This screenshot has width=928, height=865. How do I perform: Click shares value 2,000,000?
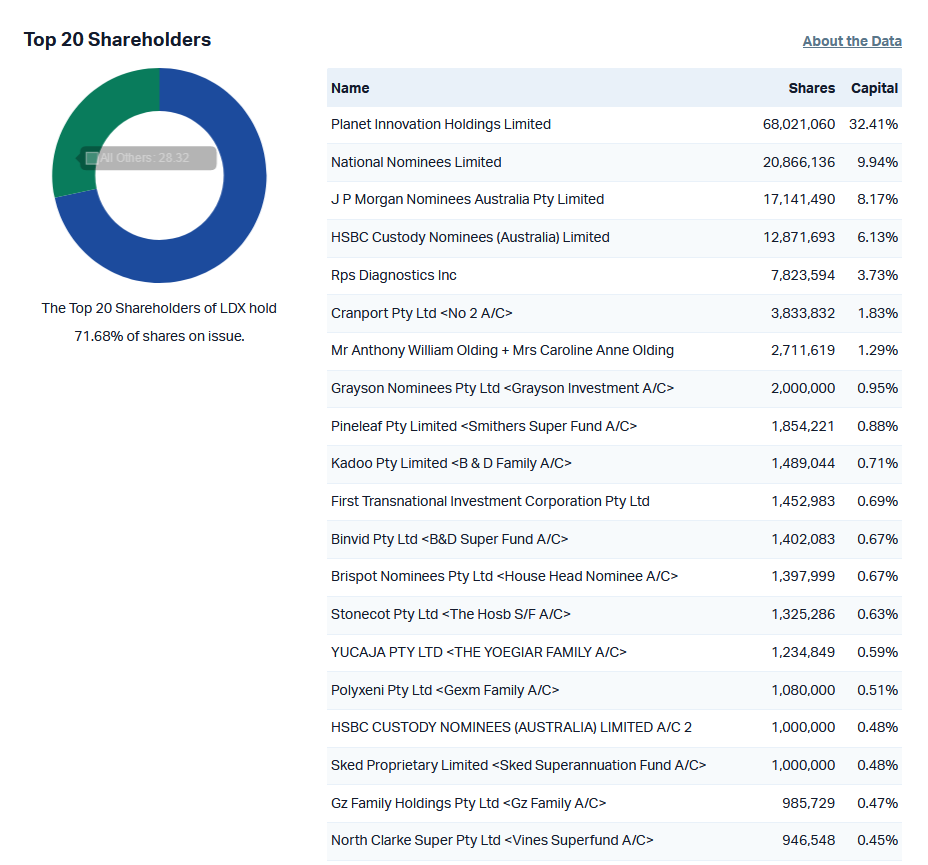click(803, 388)
